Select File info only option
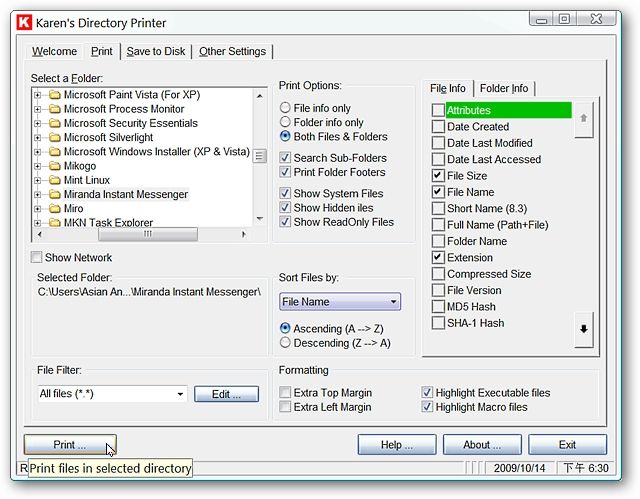 click(x=285, y=108)
